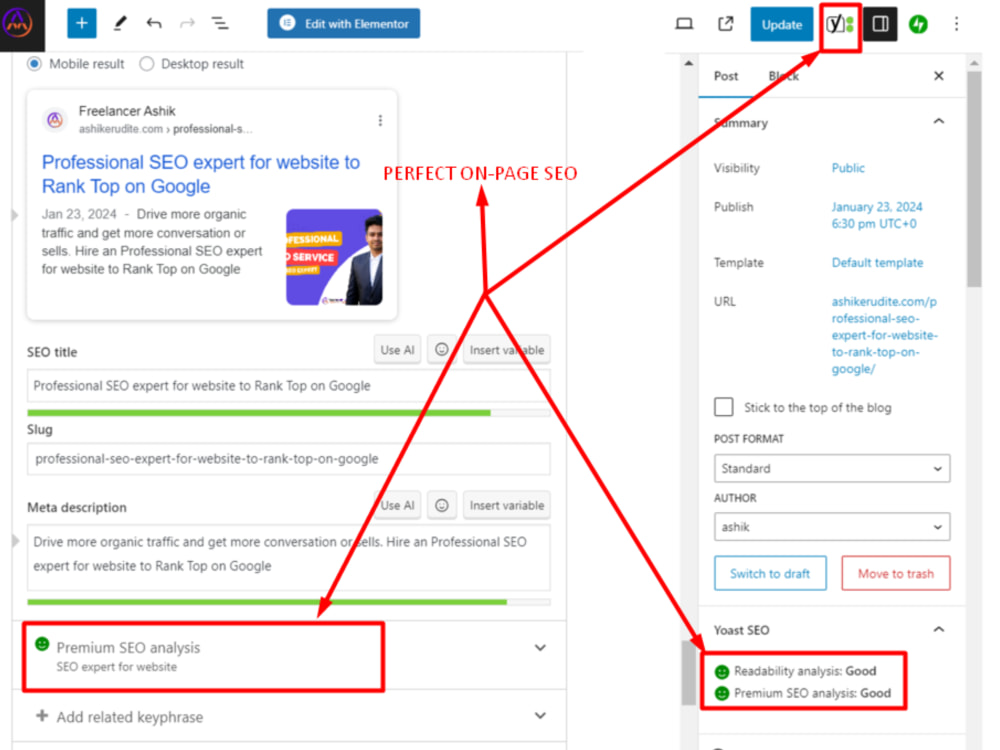The image size is (1000, 750).
Task: Undo the last change
Action: (154, 24)
